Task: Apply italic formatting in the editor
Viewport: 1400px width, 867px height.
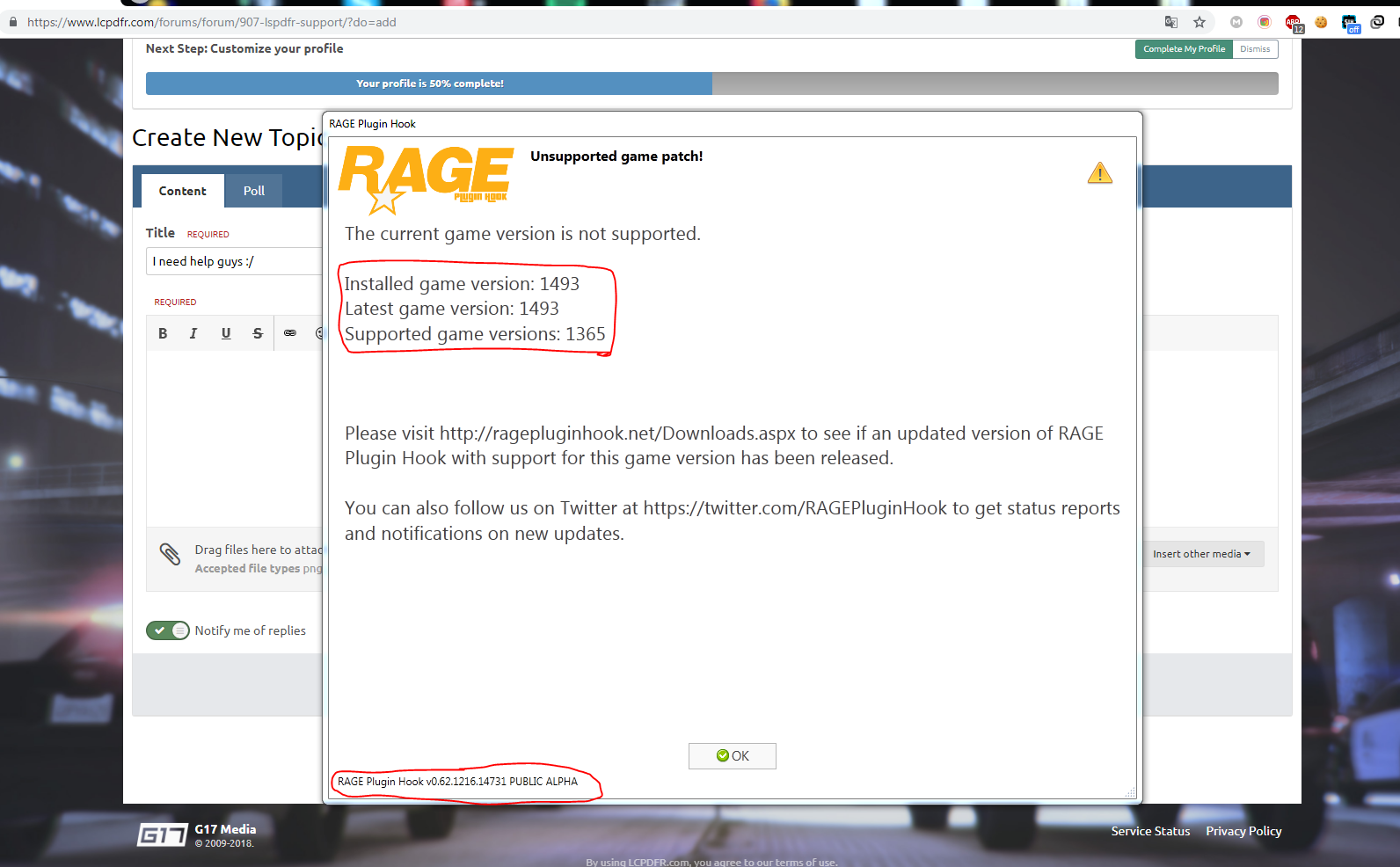Action: (x=193, y=333)
